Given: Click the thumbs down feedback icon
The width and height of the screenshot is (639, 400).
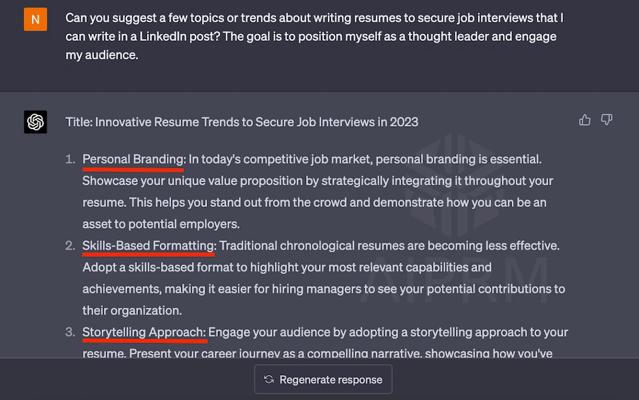Looking at the screenshot, I should click(606, 120).
